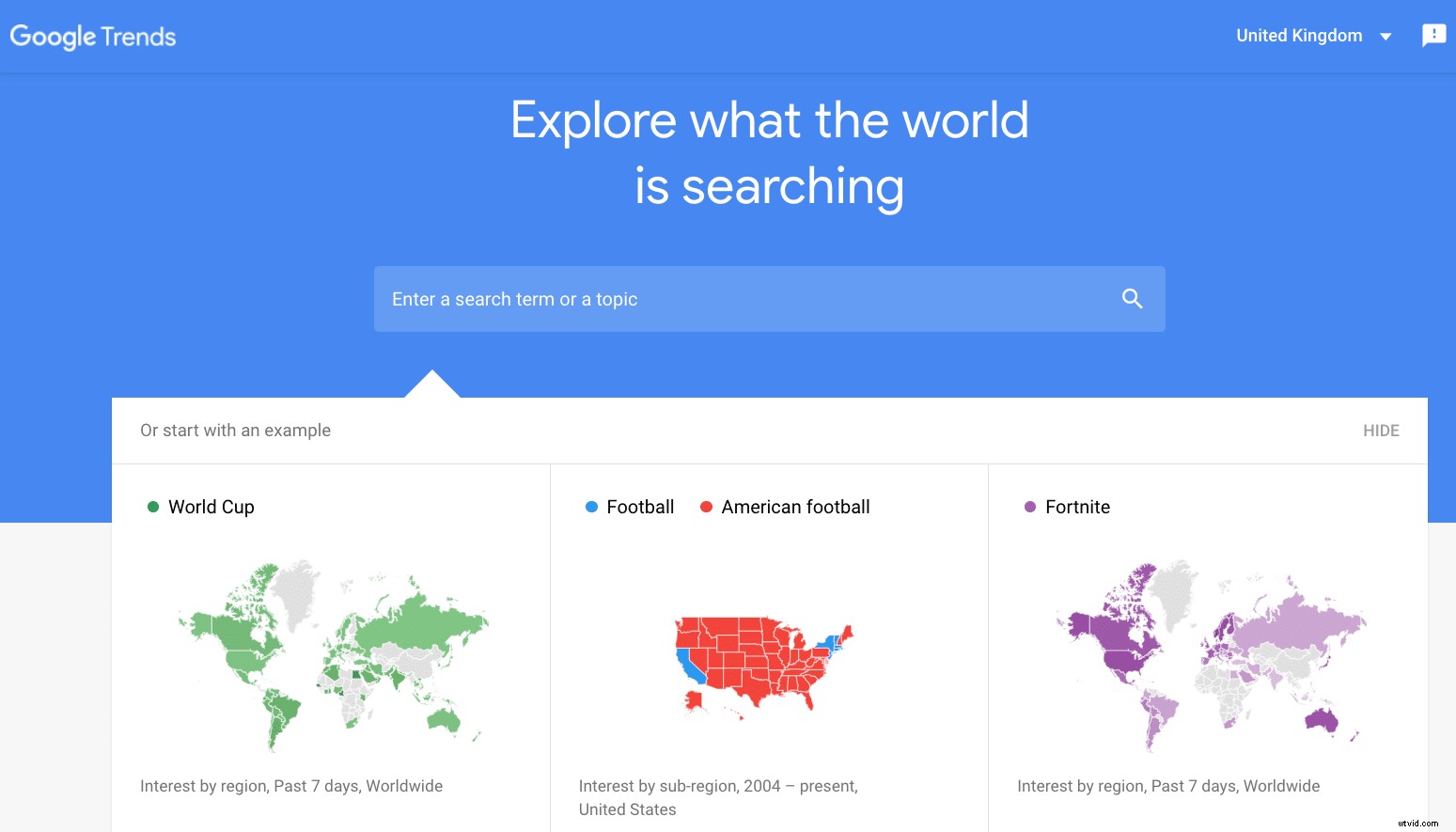
Task: Toggle the Football series in the comparison
Action: (x=629, y=506)
